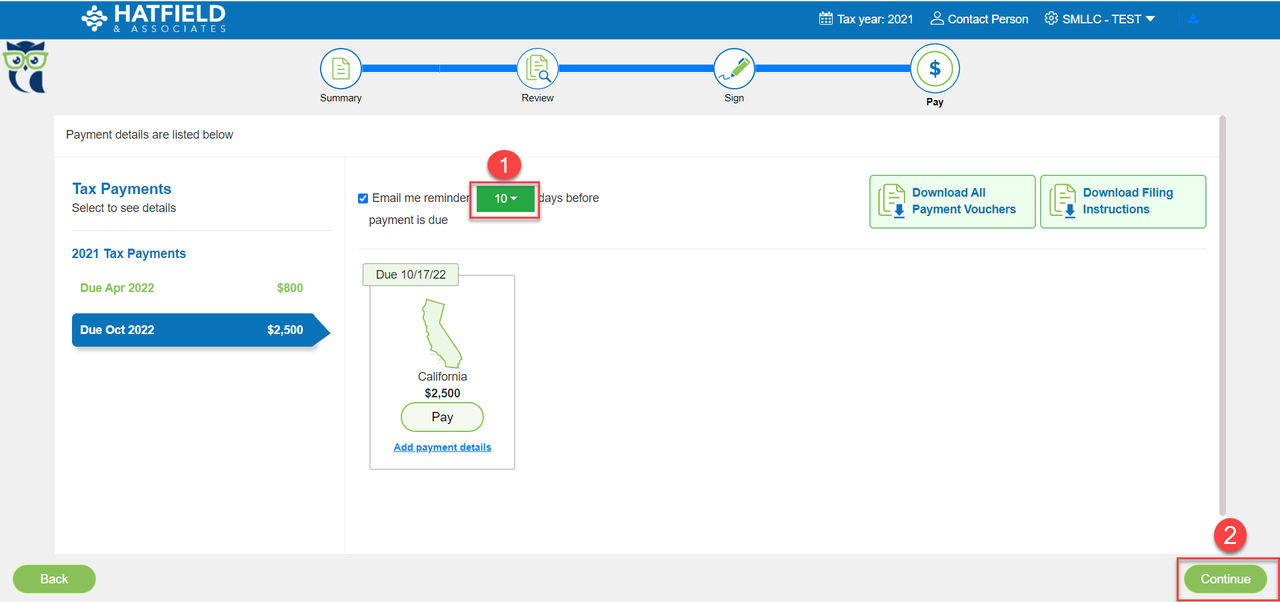
Task: Click the Hatfield & Associates logo
Action: (154, 18)
